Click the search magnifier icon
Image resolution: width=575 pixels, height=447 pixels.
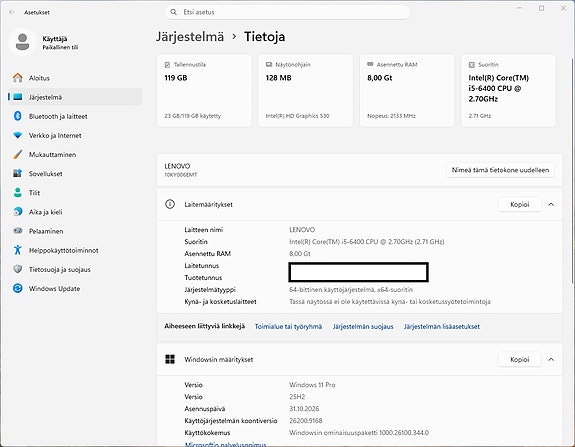pos(173,12)
